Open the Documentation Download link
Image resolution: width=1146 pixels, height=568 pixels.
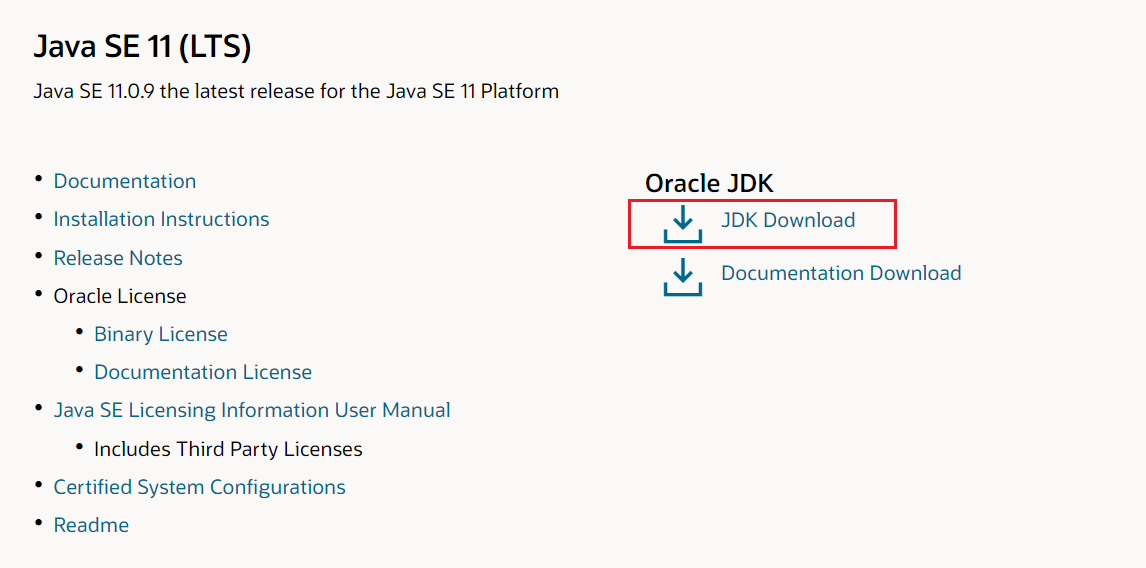(841, 273)
